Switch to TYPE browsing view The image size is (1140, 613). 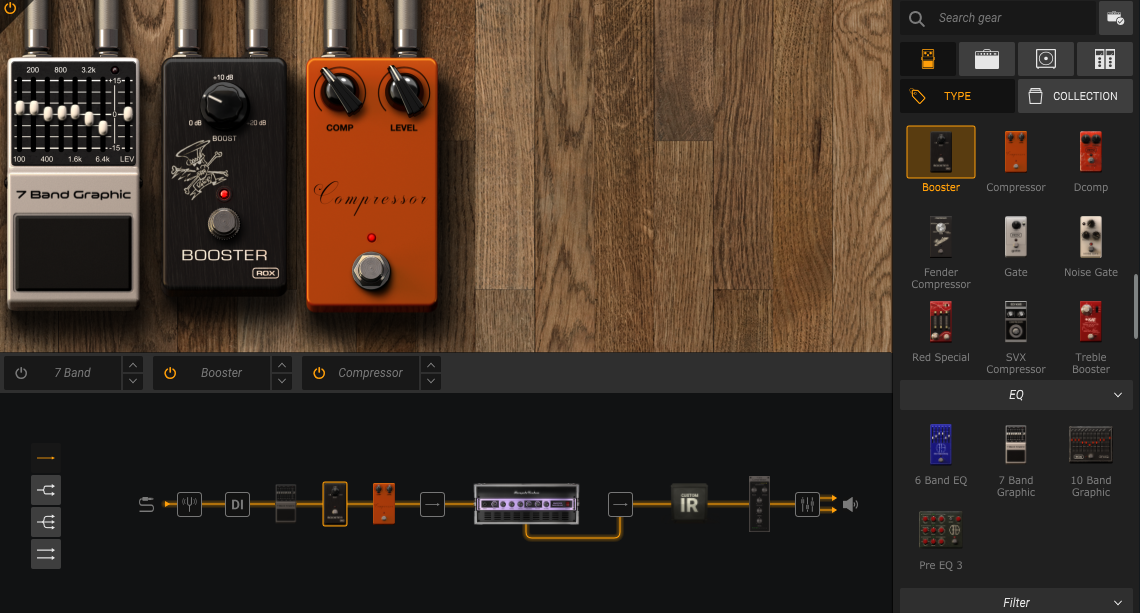click(x=957, y=96)
